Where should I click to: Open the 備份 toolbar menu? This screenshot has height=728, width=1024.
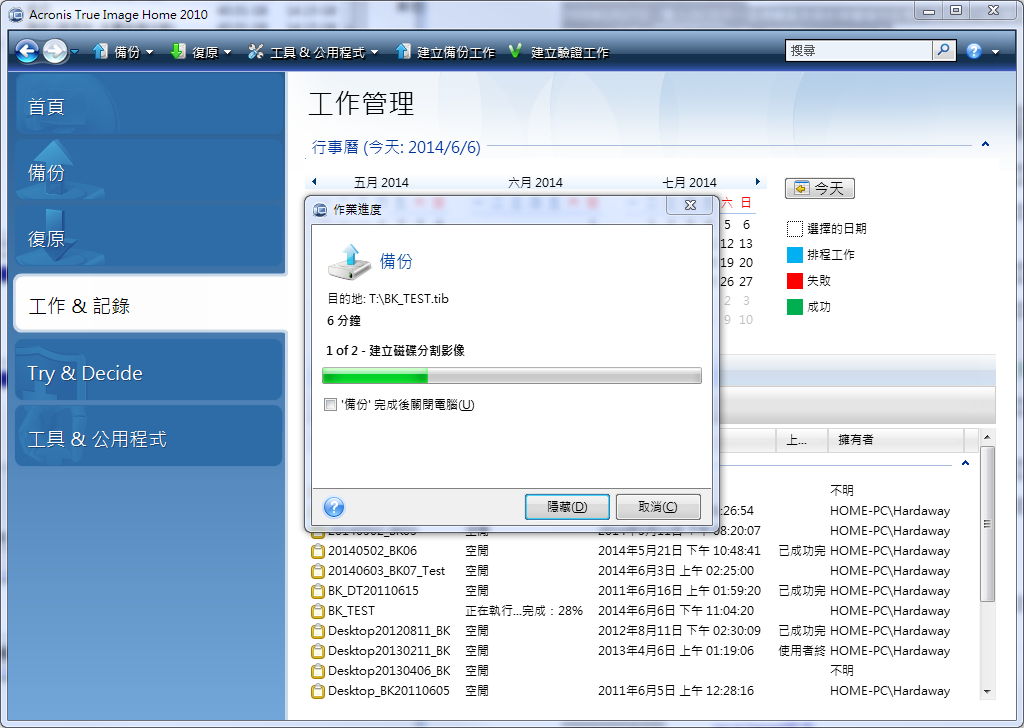pos(123,52)
